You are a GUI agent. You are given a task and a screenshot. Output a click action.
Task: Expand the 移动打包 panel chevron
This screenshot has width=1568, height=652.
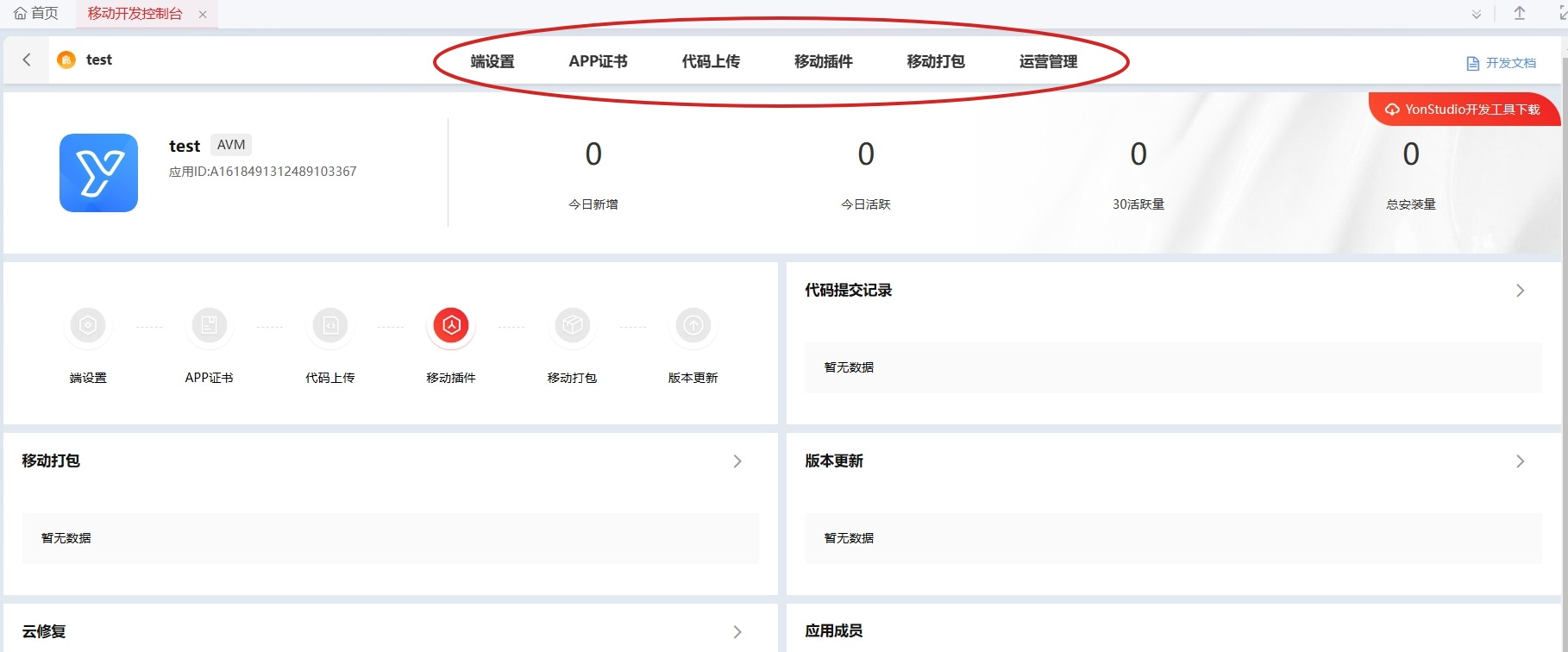[x=737, y=461]
